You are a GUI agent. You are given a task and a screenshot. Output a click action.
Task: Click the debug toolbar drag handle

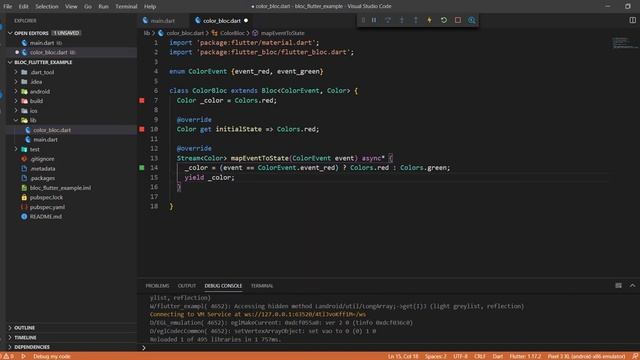click(363, 20)
